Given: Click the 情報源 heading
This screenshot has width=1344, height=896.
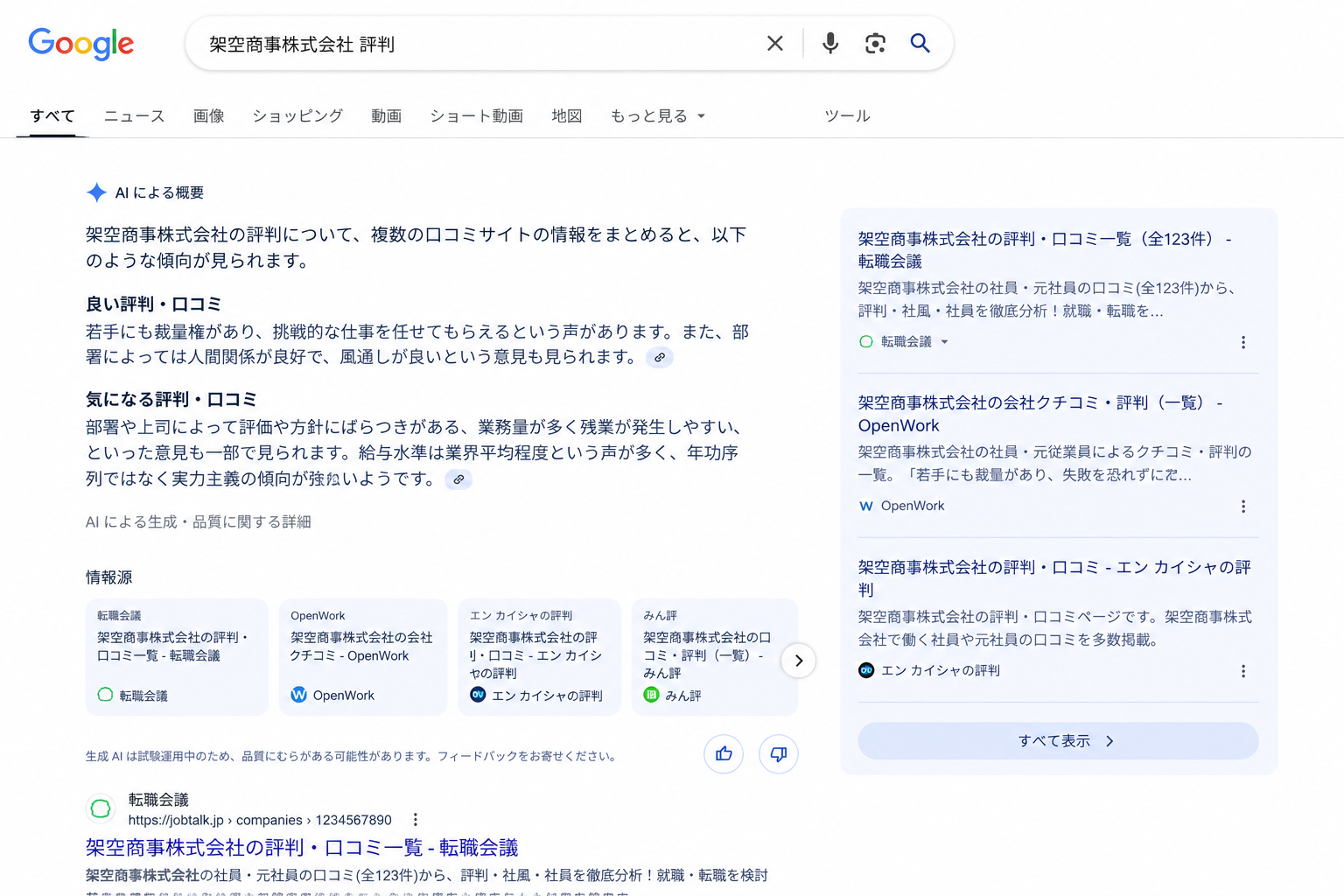Looking at the screenshot, I should 109,577.
